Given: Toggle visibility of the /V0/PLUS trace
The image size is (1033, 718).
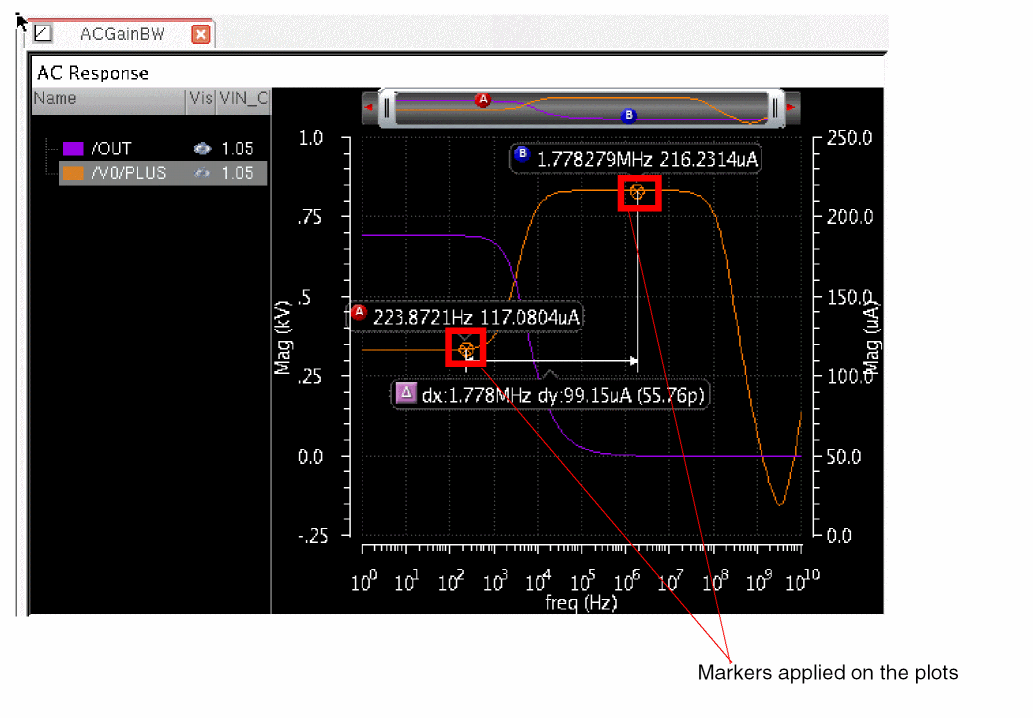Looking at the screenshot, I should point(203,173).
